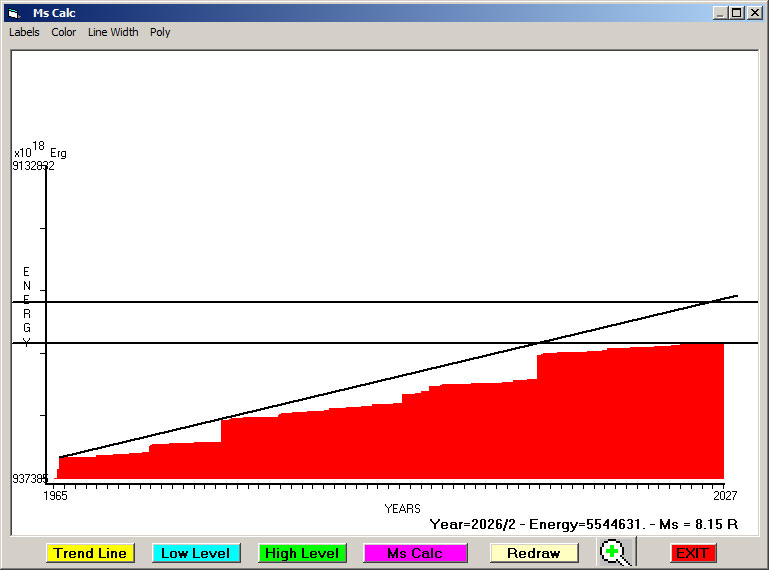Hit the Redraw button
The width and height of the screenshot is (769, 570).
coord(533,553)
